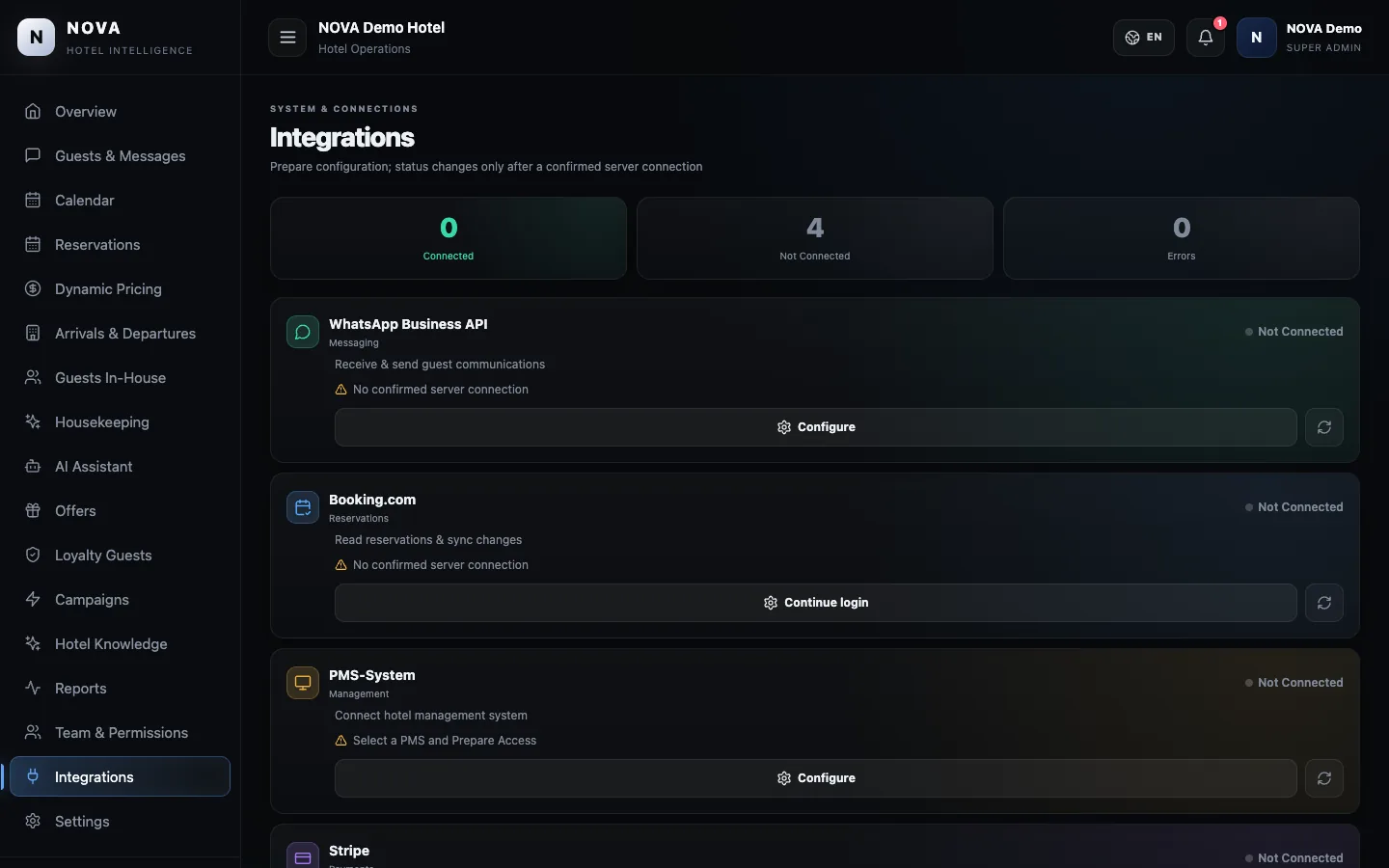
Task: Open Team & Permissions
Action: coord(120,733)
